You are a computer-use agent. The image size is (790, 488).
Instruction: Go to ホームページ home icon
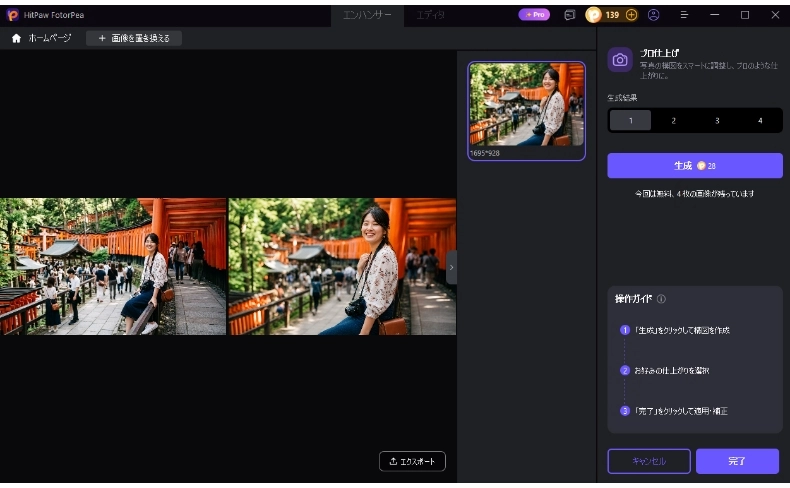pyautogui.click(x=16, y=38)
